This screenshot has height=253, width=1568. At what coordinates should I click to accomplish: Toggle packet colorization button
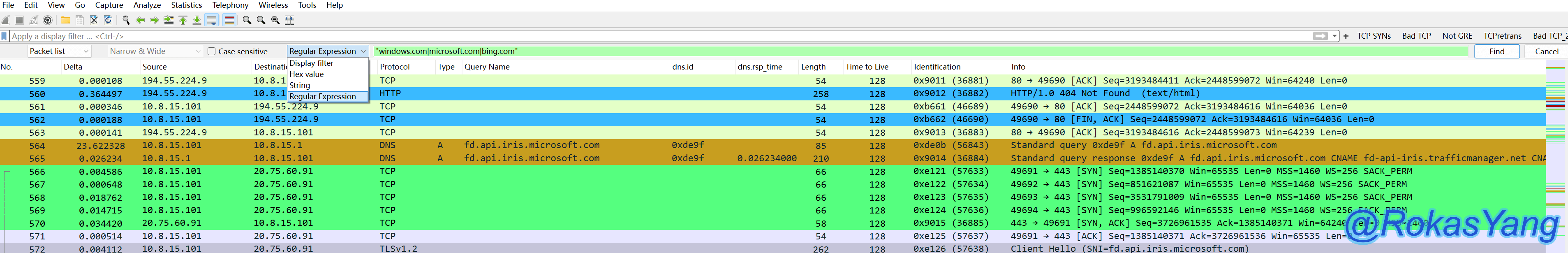point(229,20)
